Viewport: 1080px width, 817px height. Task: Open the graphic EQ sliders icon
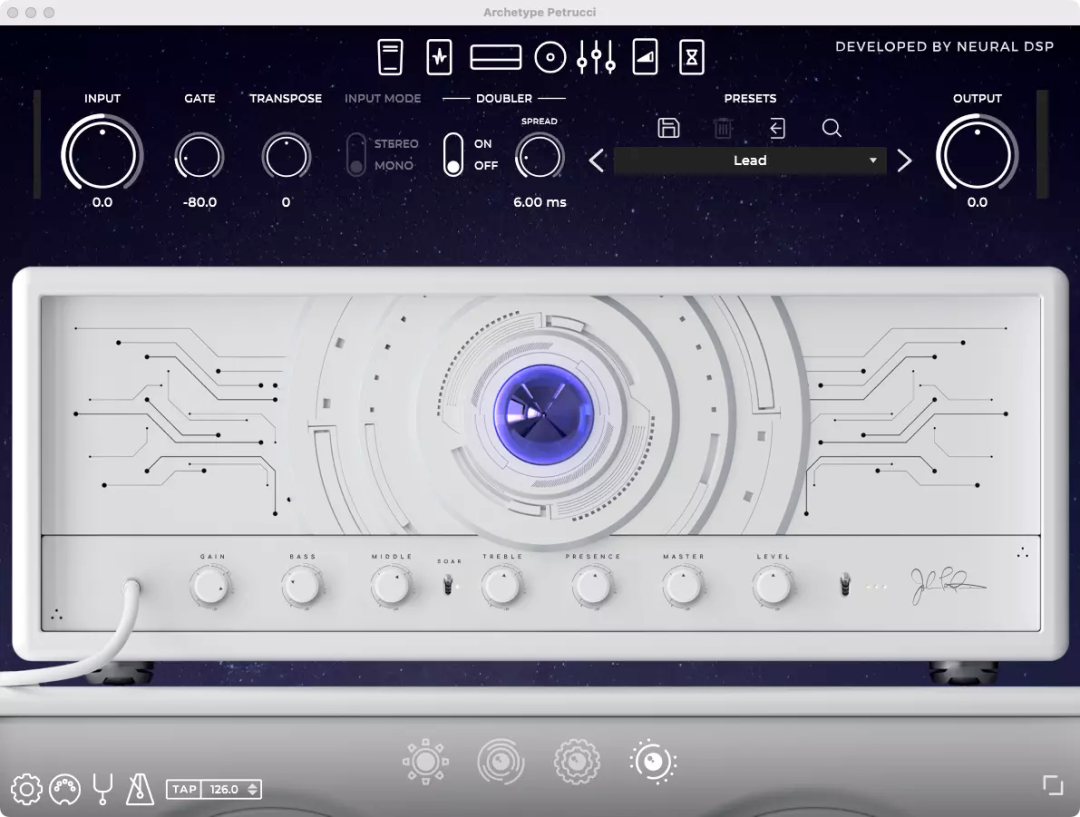(596, 57)
